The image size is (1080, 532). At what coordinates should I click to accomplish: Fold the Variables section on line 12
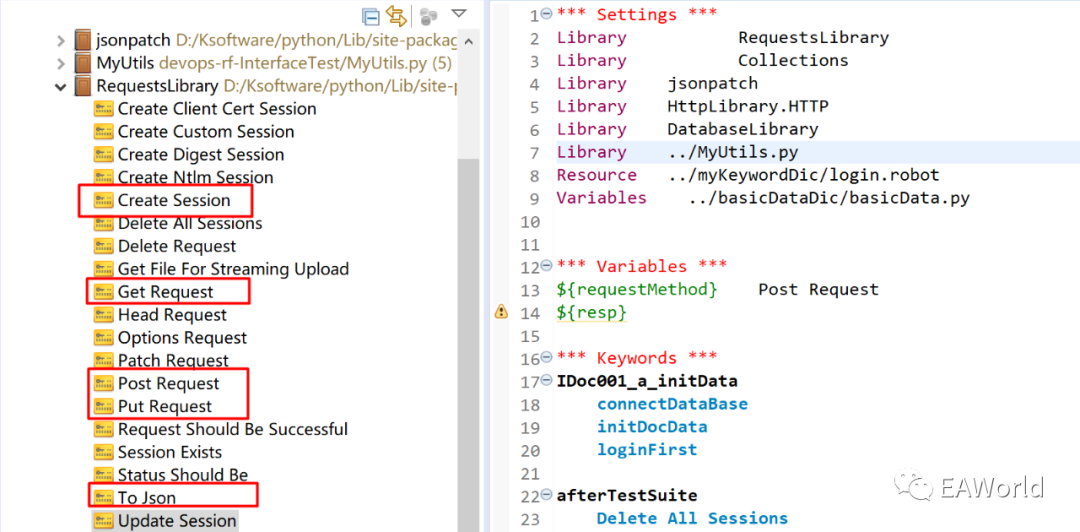coord(547,266)
